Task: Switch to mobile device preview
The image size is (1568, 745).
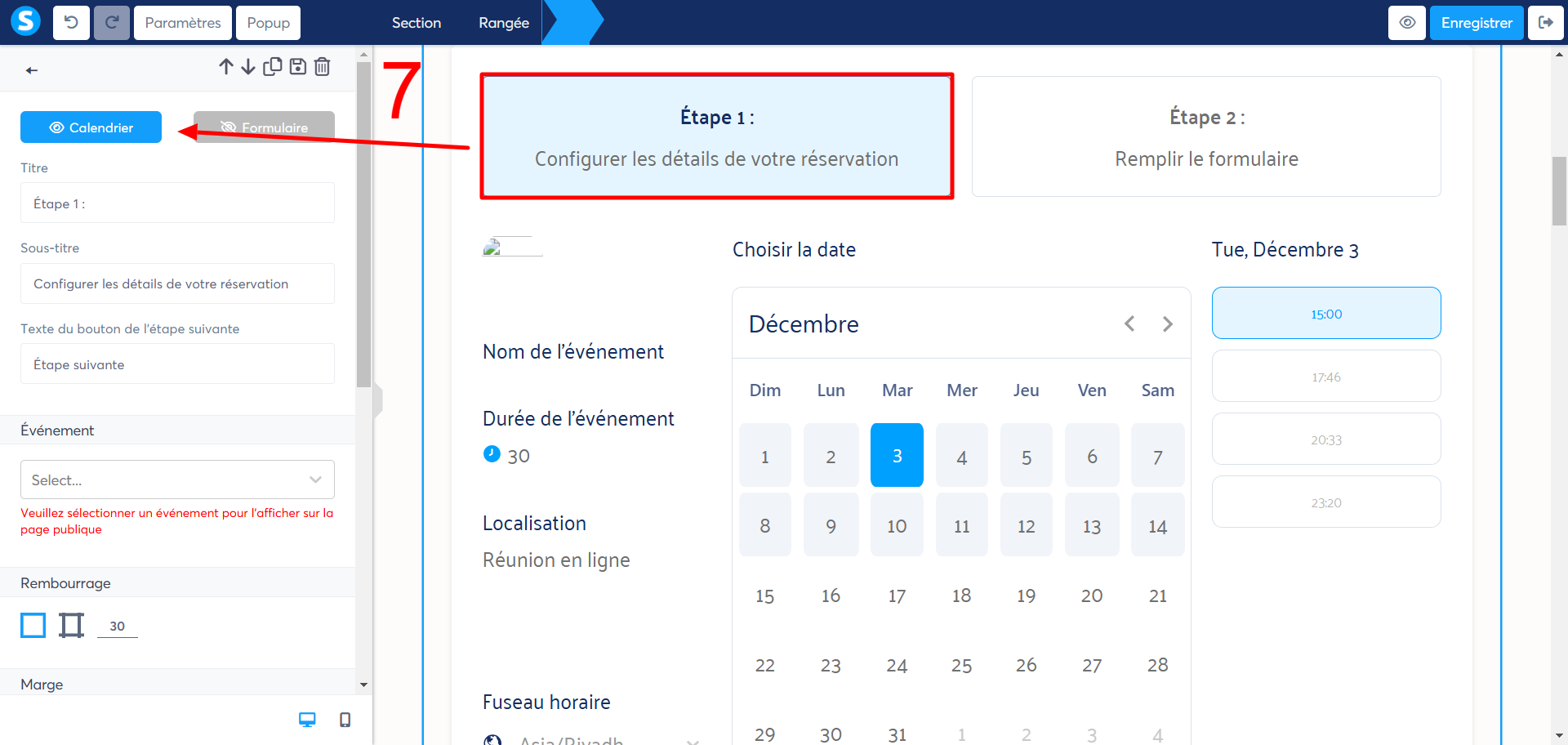Action: 345,720
